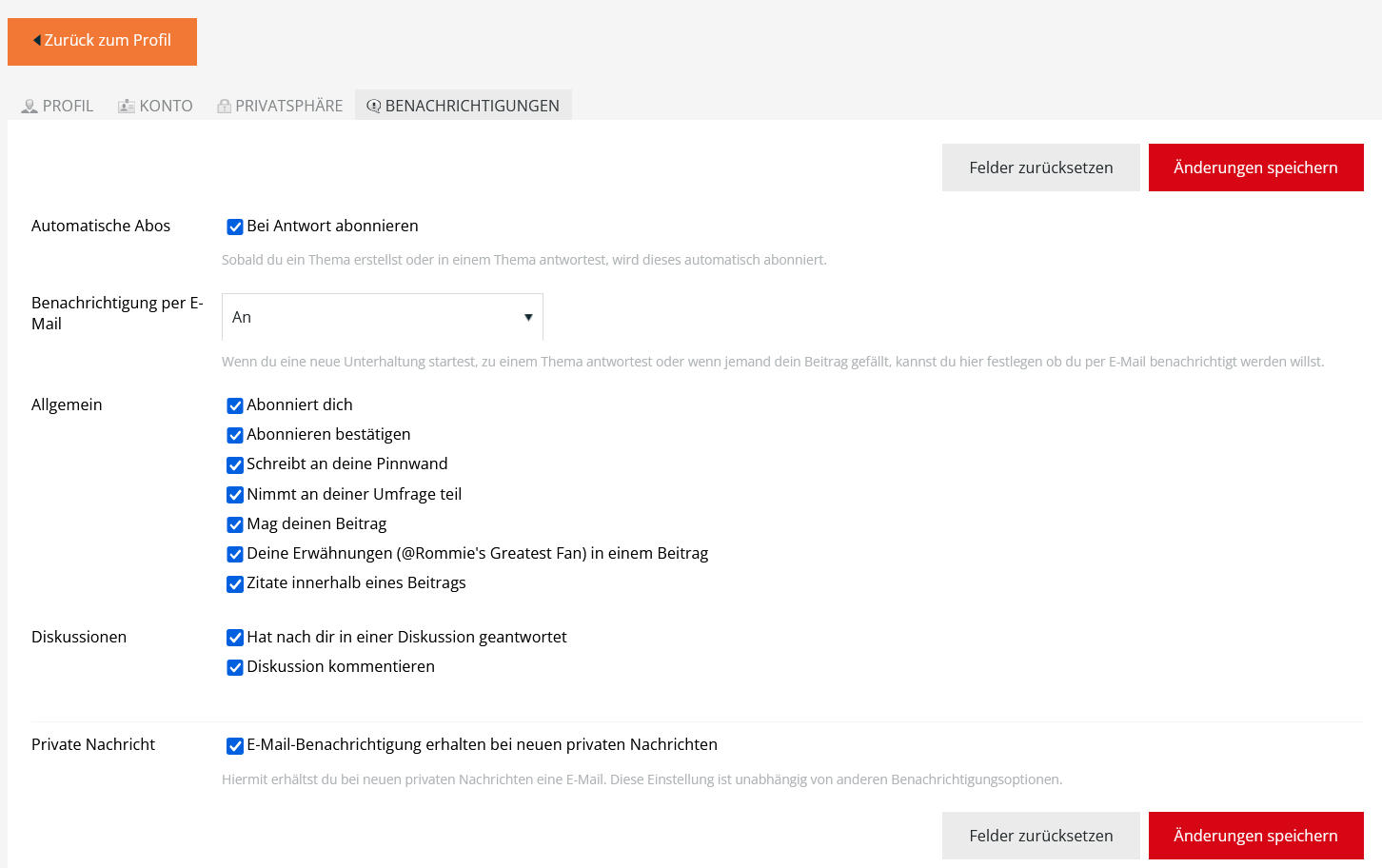The width and height of the screenshot is (1382, 868).
Task: Toggle "Mag deinen Beitrag" checkbox
Action: 235,524
